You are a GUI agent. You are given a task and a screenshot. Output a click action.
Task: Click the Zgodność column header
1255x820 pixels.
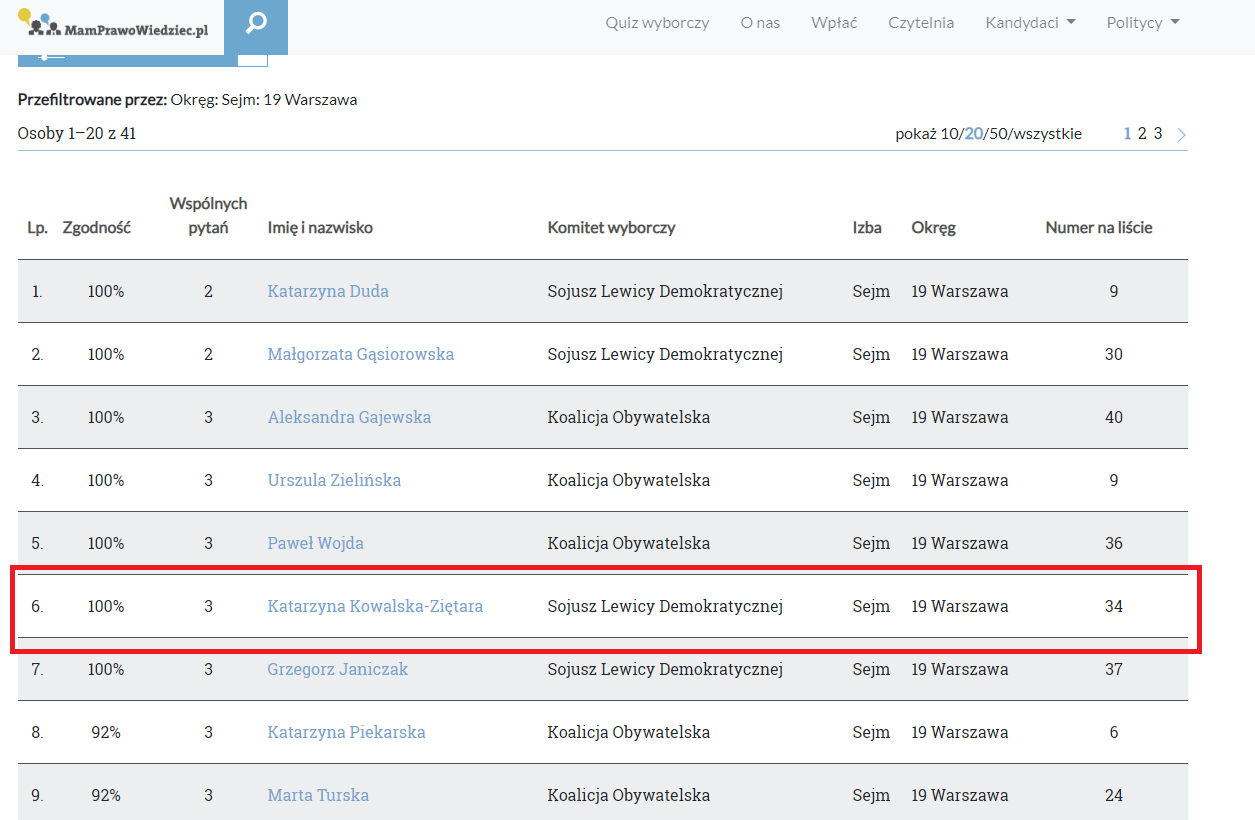tap(96, 227)
